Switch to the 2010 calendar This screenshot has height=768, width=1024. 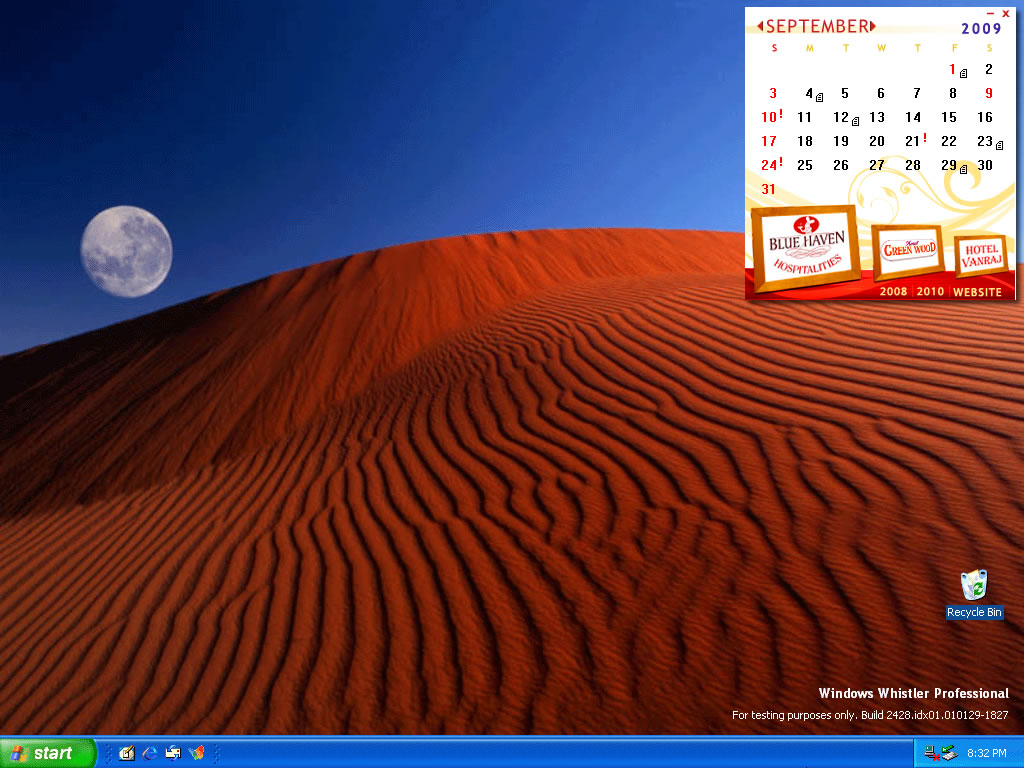pyautogui.click(x=930, y=292)
